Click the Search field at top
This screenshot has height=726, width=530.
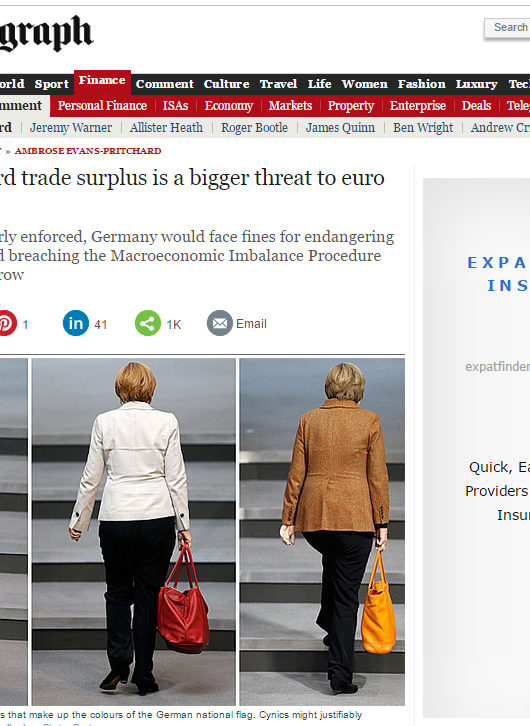507,28
